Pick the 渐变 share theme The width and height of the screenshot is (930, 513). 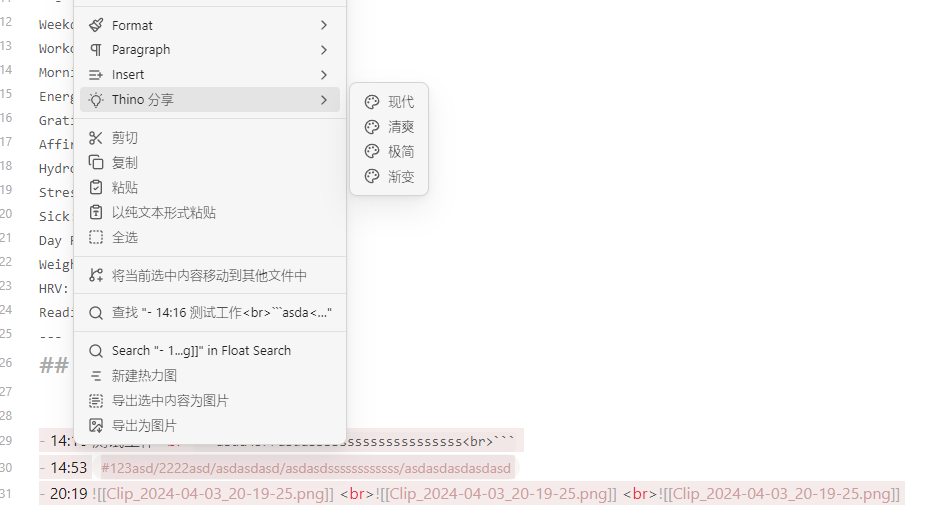389,177
